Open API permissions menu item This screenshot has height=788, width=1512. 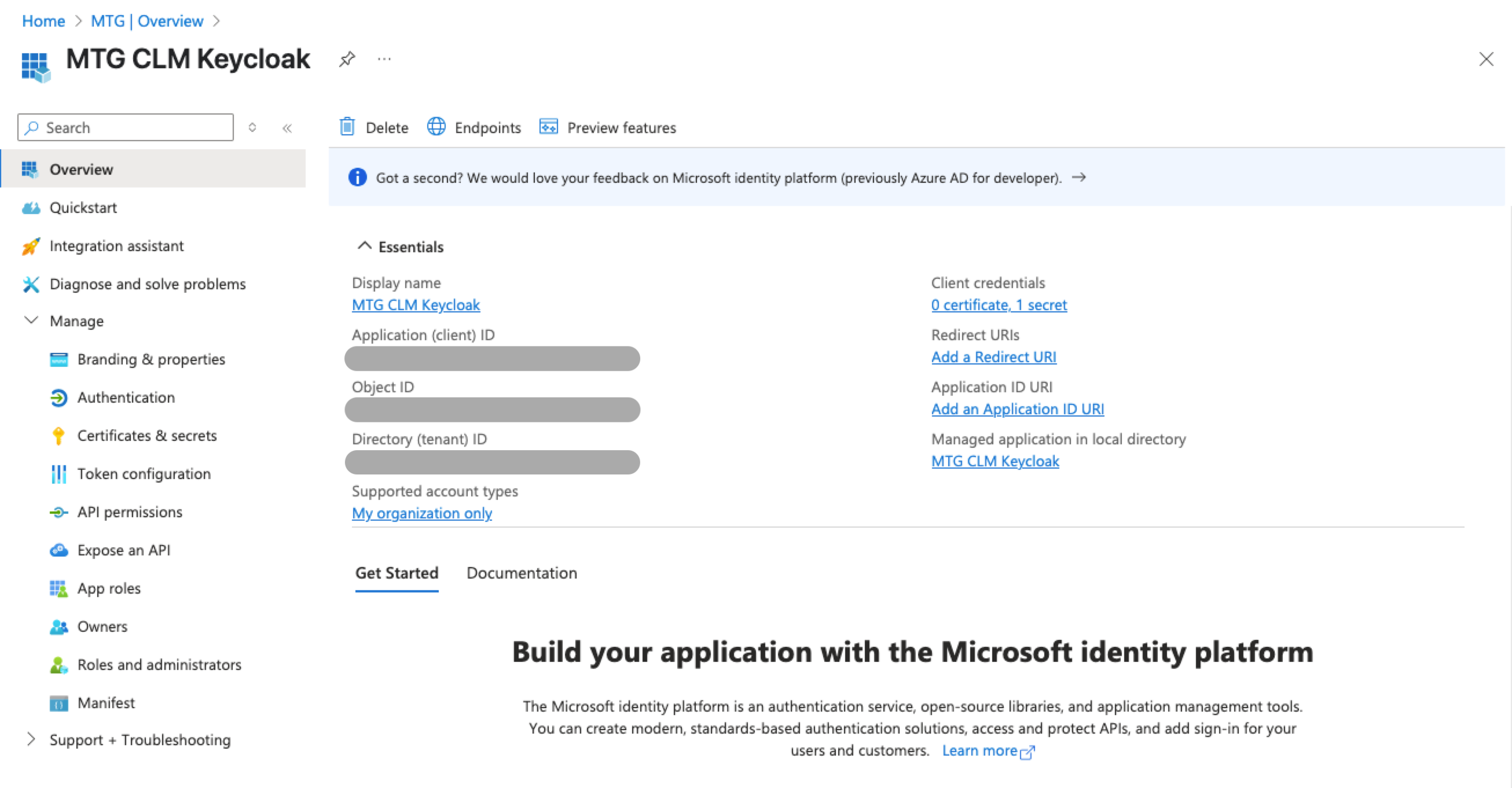click(x=130, y=511)
